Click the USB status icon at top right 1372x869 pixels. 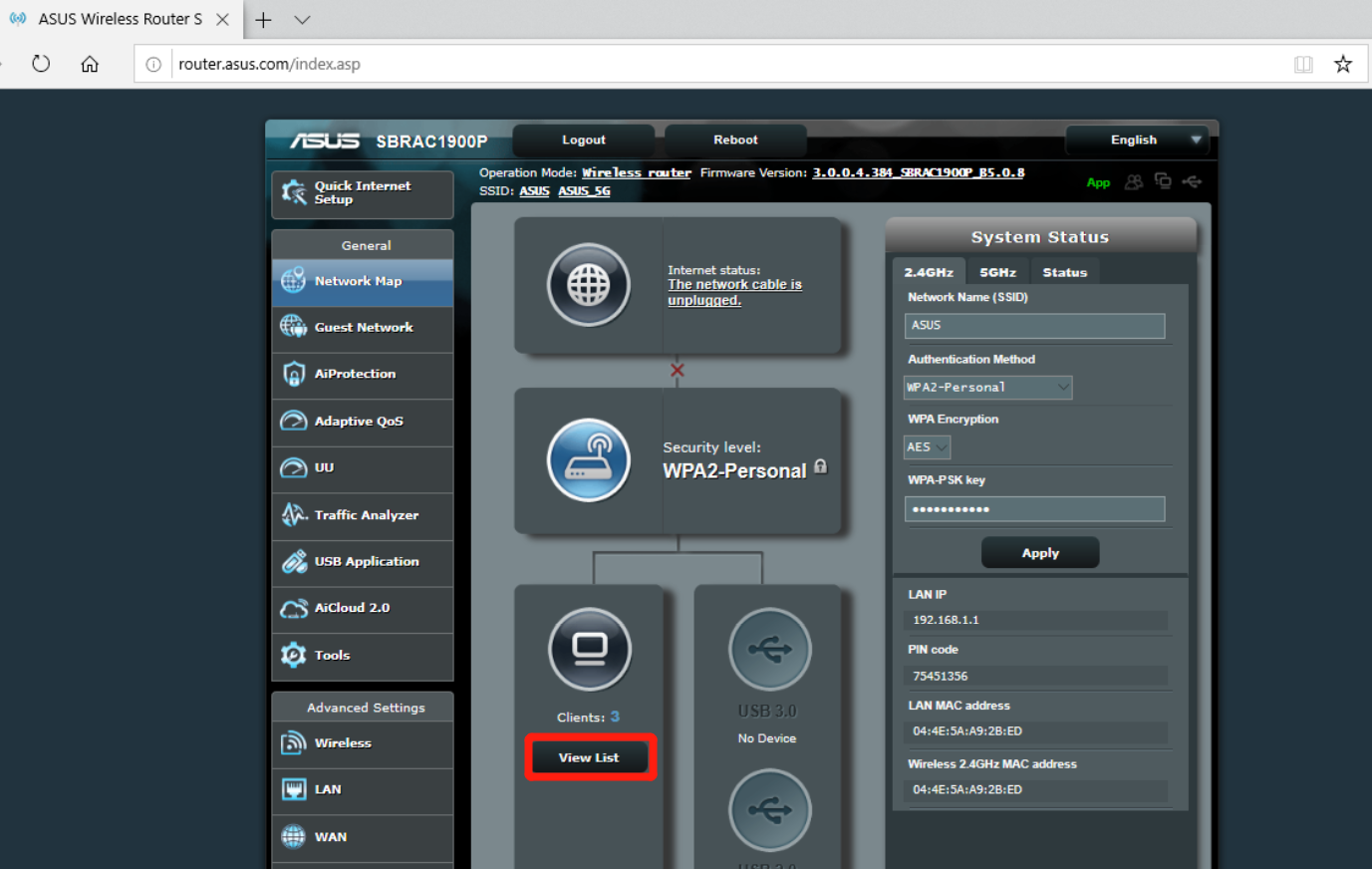pos(1192,181)
